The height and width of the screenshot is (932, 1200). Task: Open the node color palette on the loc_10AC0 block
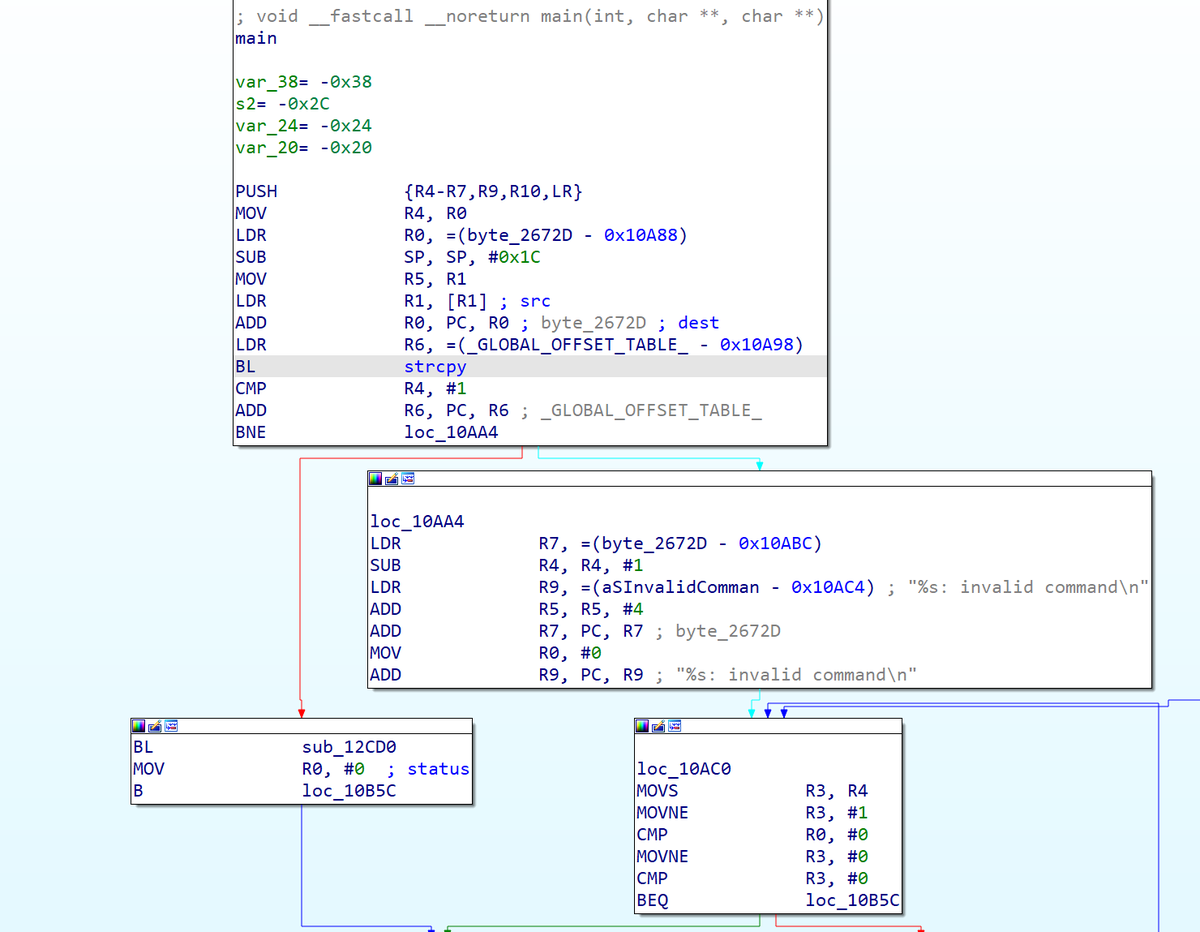pyautogui.click(x=642, y=726)
